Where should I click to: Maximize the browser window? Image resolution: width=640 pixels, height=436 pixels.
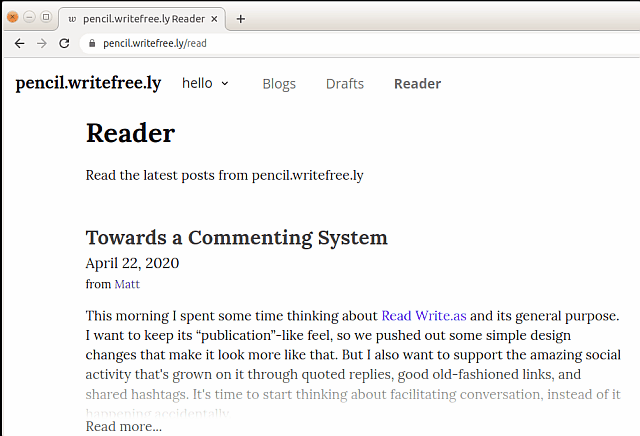pyautogui.click(x=46, y=17)
